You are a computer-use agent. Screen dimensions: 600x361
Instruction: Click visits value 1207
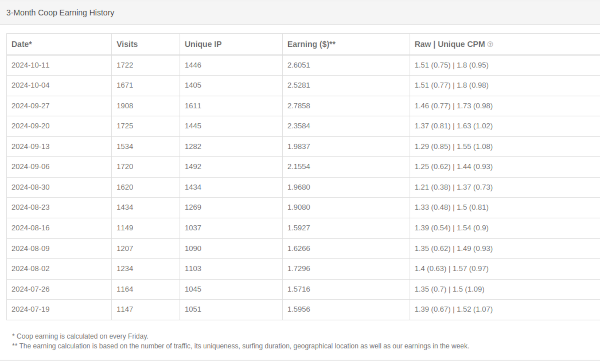125,248
